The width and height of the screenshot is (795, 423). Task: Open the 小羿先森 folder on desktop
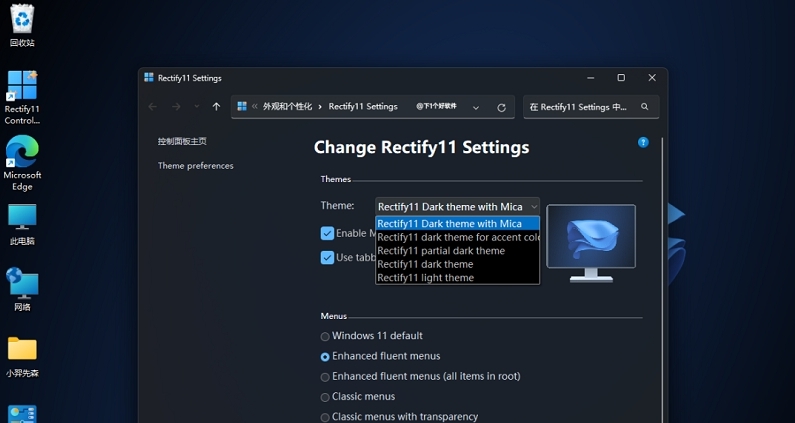click(x=22, y=357)
